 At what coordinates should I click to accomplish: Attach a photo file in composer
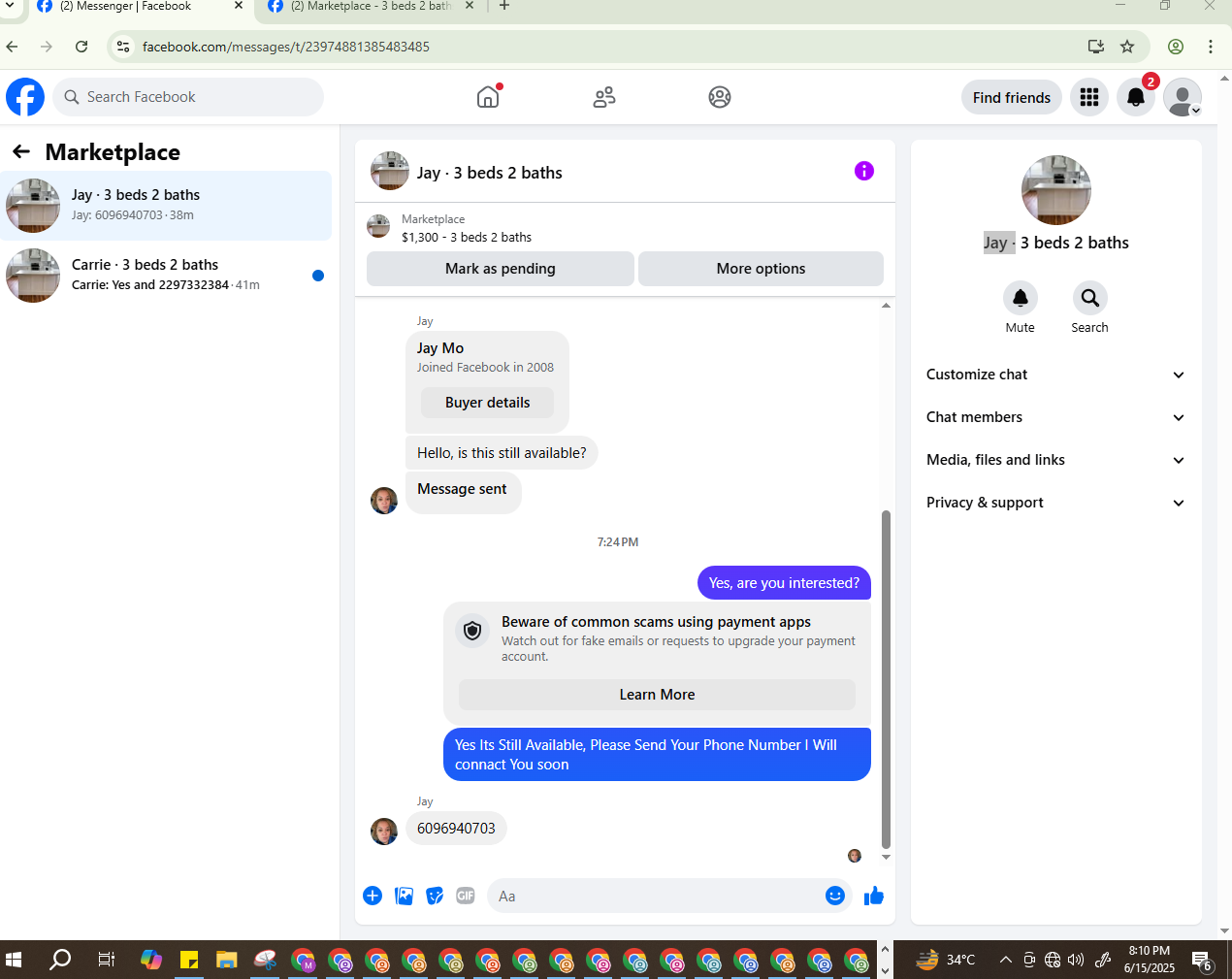405,896
